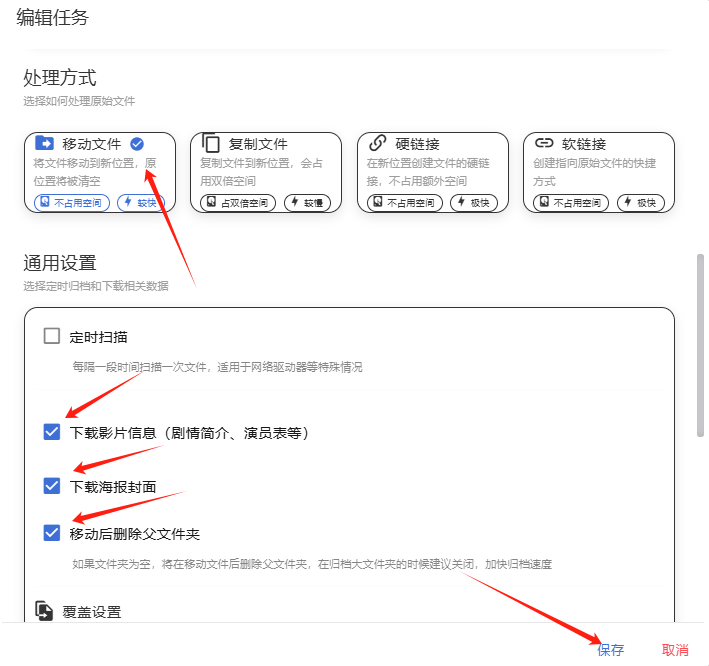Click the 覆盖设置 section heading
The width and height of the screenshot is (709, 666).
92,612
